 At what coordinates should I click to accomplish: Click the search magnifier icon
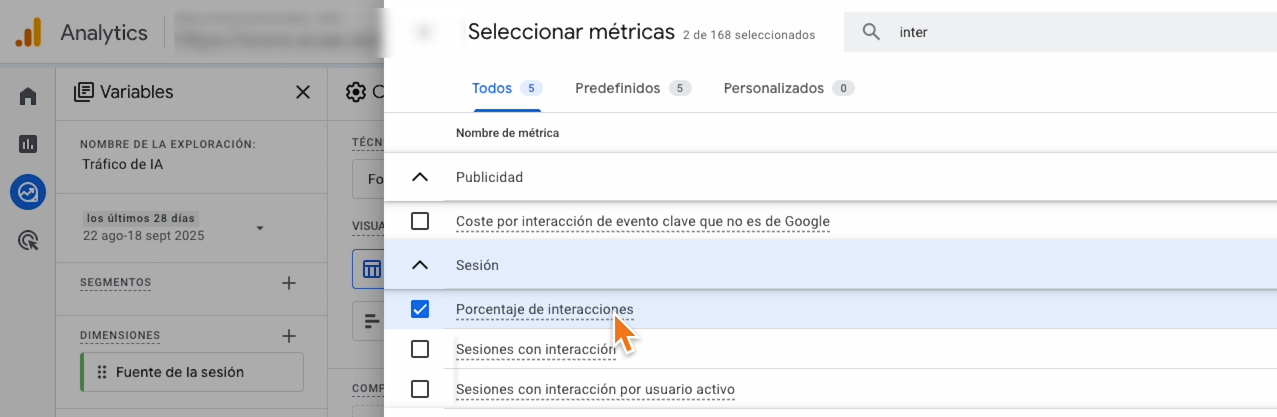(x=871, y=32)
